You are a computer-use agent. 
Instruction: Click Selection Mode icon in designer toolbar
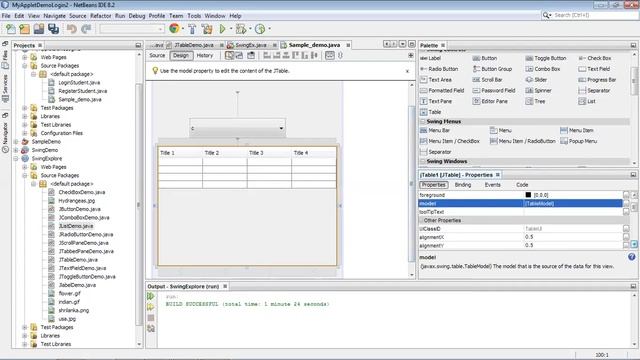(229, 55)
